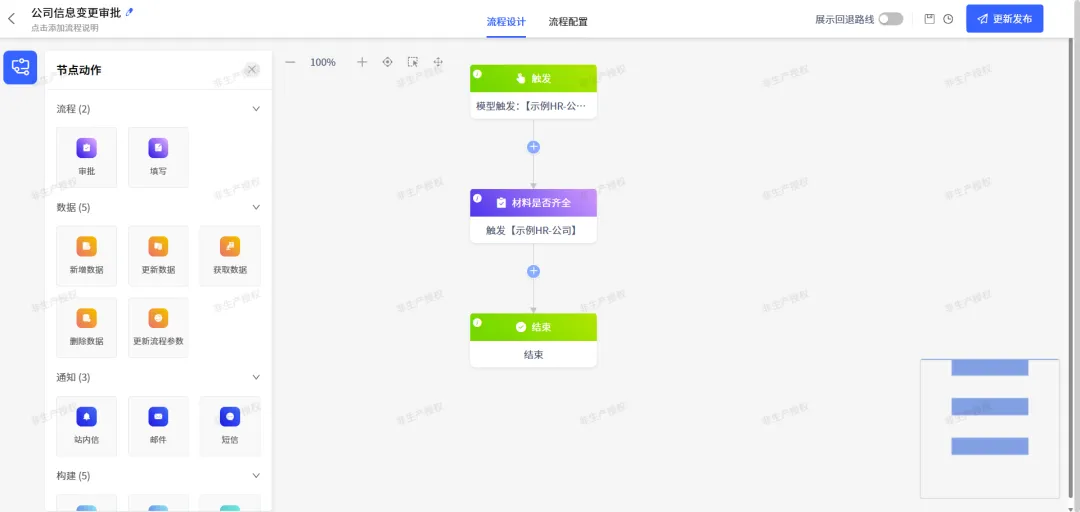Click the 模型触发 node description text
Image resolution: width=1080 pixels, height=512 pixels.
tap(531, 106)
